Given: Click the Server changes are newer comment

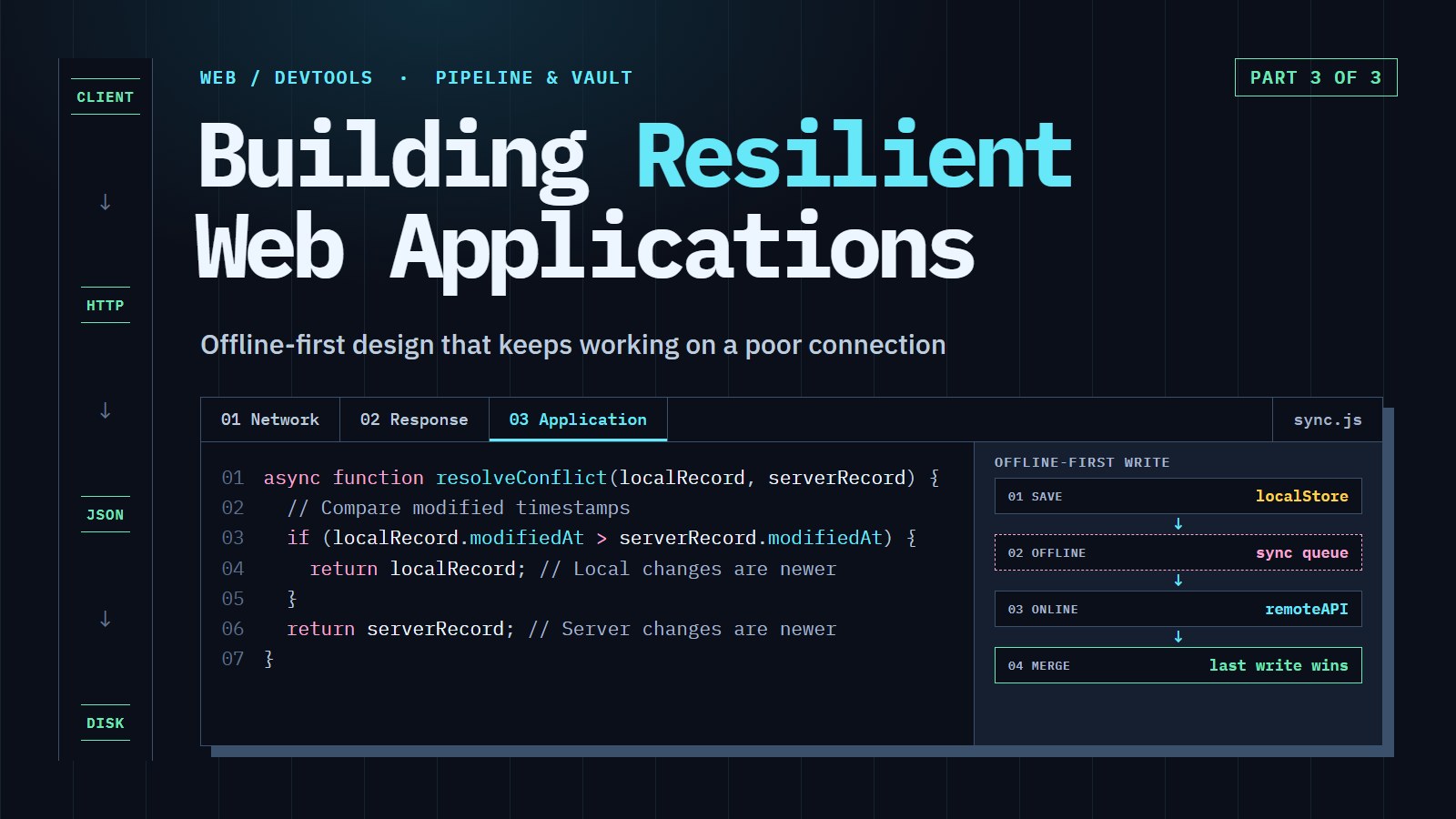Looking at the screenshot, I should [x=682, y=629].
